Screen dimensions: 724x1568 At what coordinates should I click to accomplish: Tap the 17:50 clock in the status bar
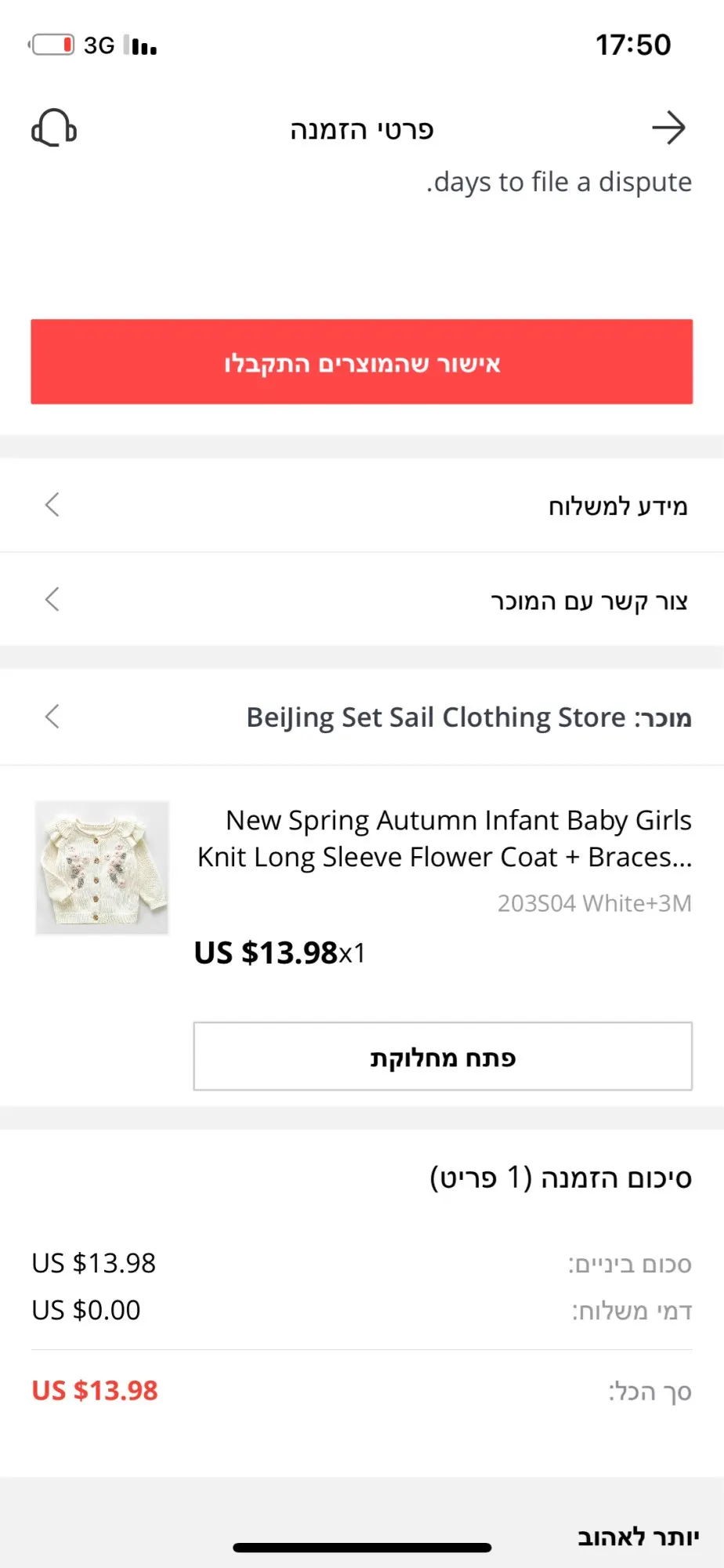(x=633, y=45)
